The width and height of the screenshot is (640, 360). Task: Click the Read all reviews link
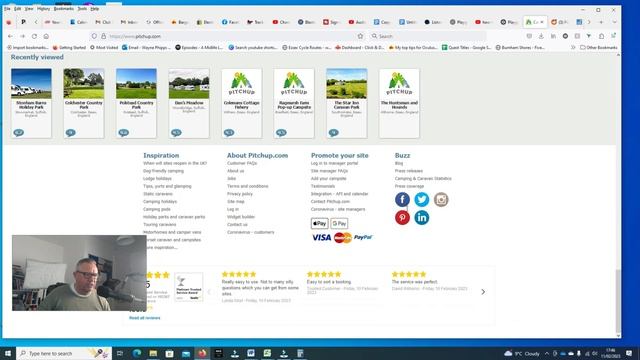145,318
